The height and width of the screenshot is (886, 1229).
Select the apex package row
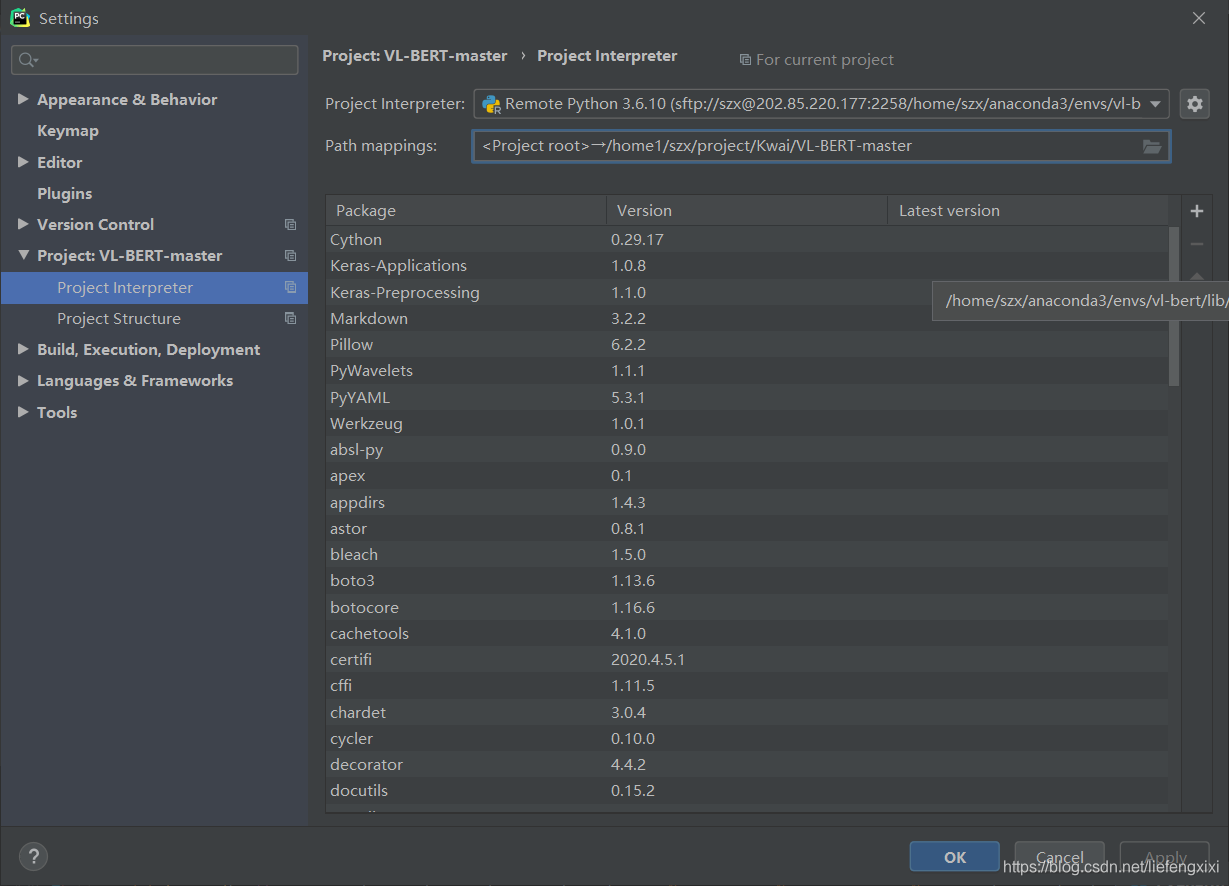pyautogui.click(x=747, y=476)
